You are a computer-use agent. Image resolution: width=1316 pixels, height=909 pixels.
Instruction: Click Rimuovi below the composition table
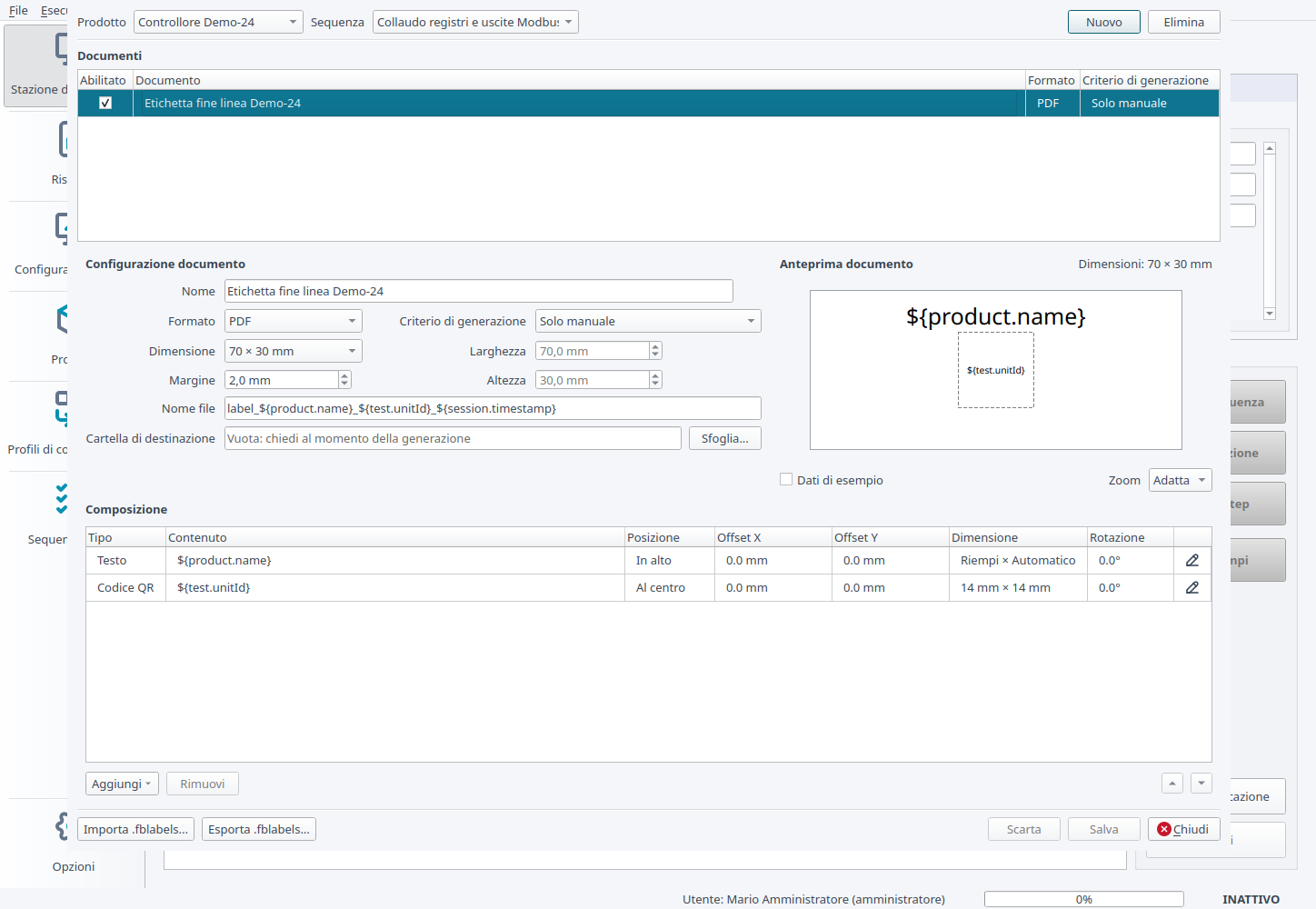[202, 784]
